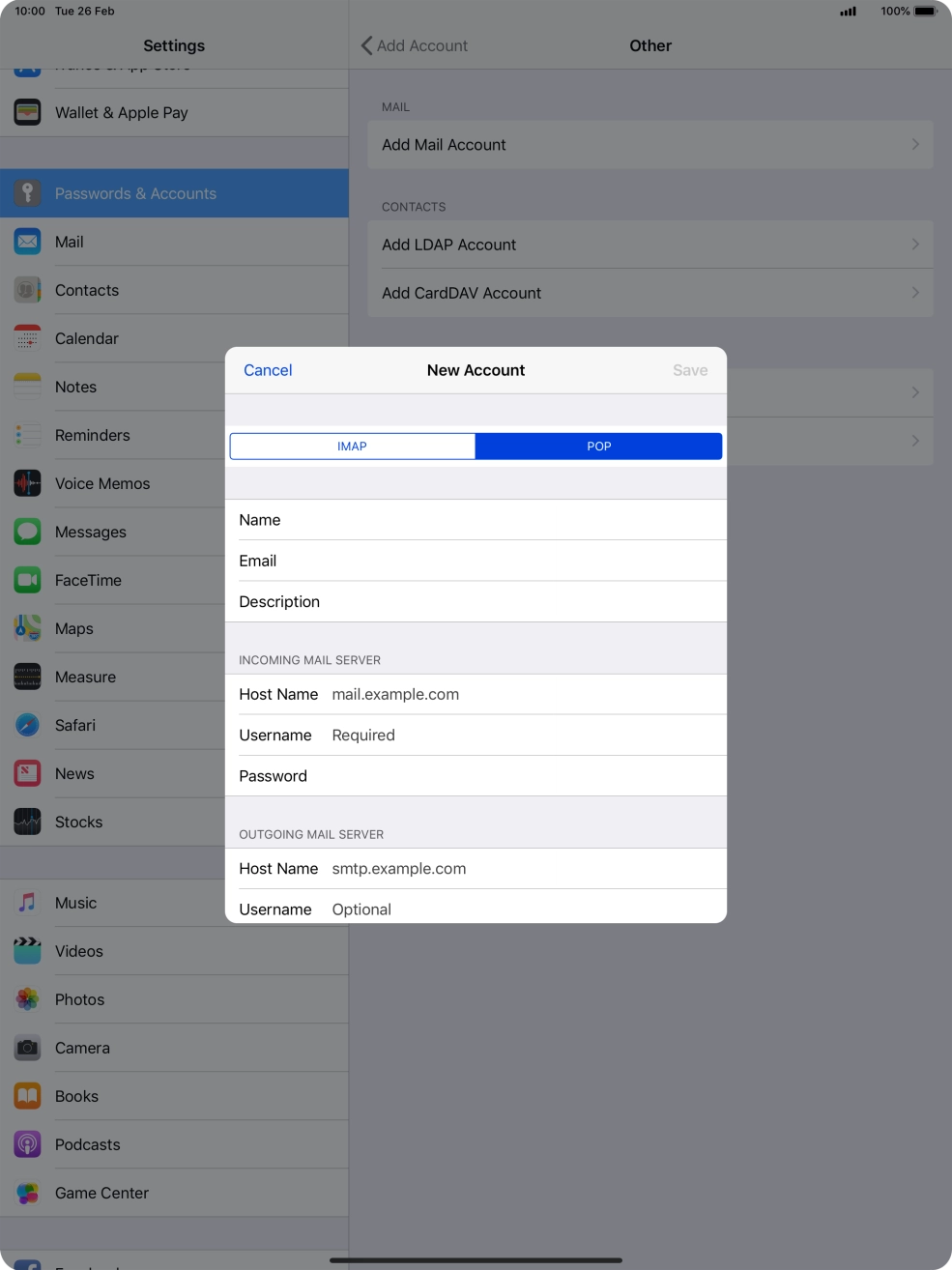952x1270 pixels.
Task: Click the Passwords & Accounts key icon
Action: click(x=26, y=193)
